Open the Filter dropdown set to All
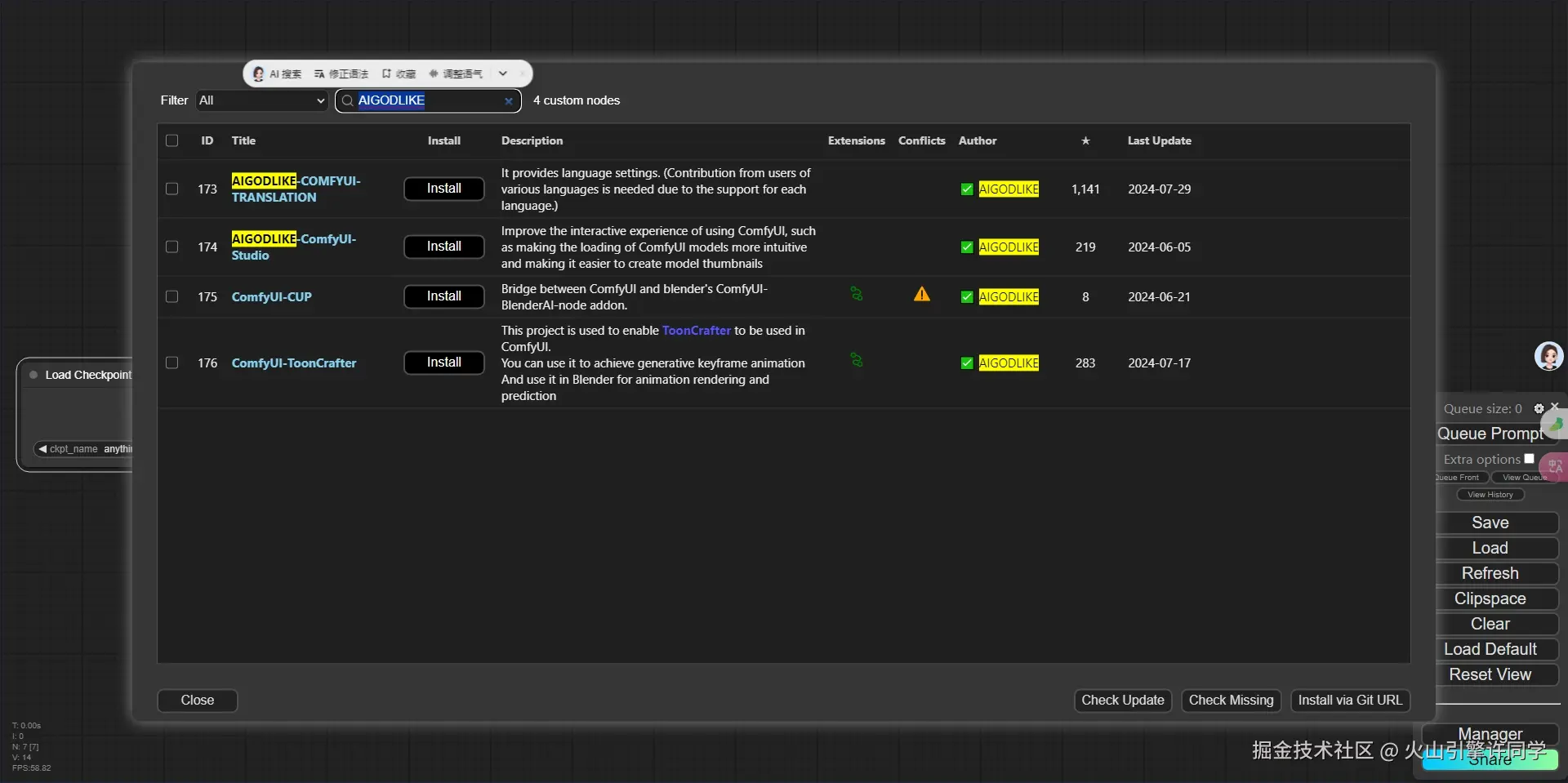 [x=261, y=100]
